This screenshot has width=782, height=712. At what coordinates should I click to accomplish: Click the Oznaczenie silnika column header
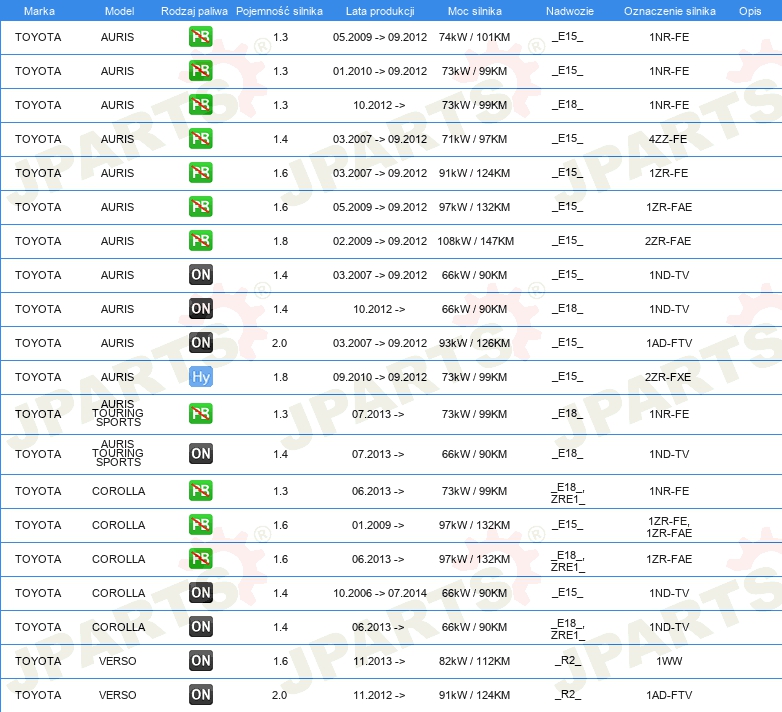(669, 11)
